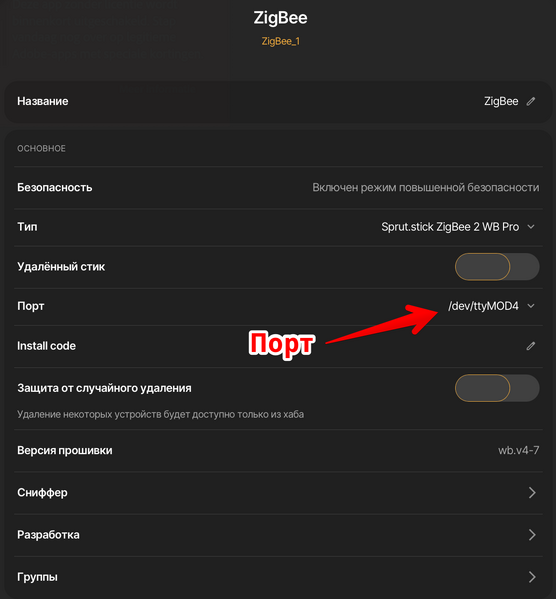Click the pencil icon in Install code row
Viewport: 556px width, 599px height.
[530, 346]
